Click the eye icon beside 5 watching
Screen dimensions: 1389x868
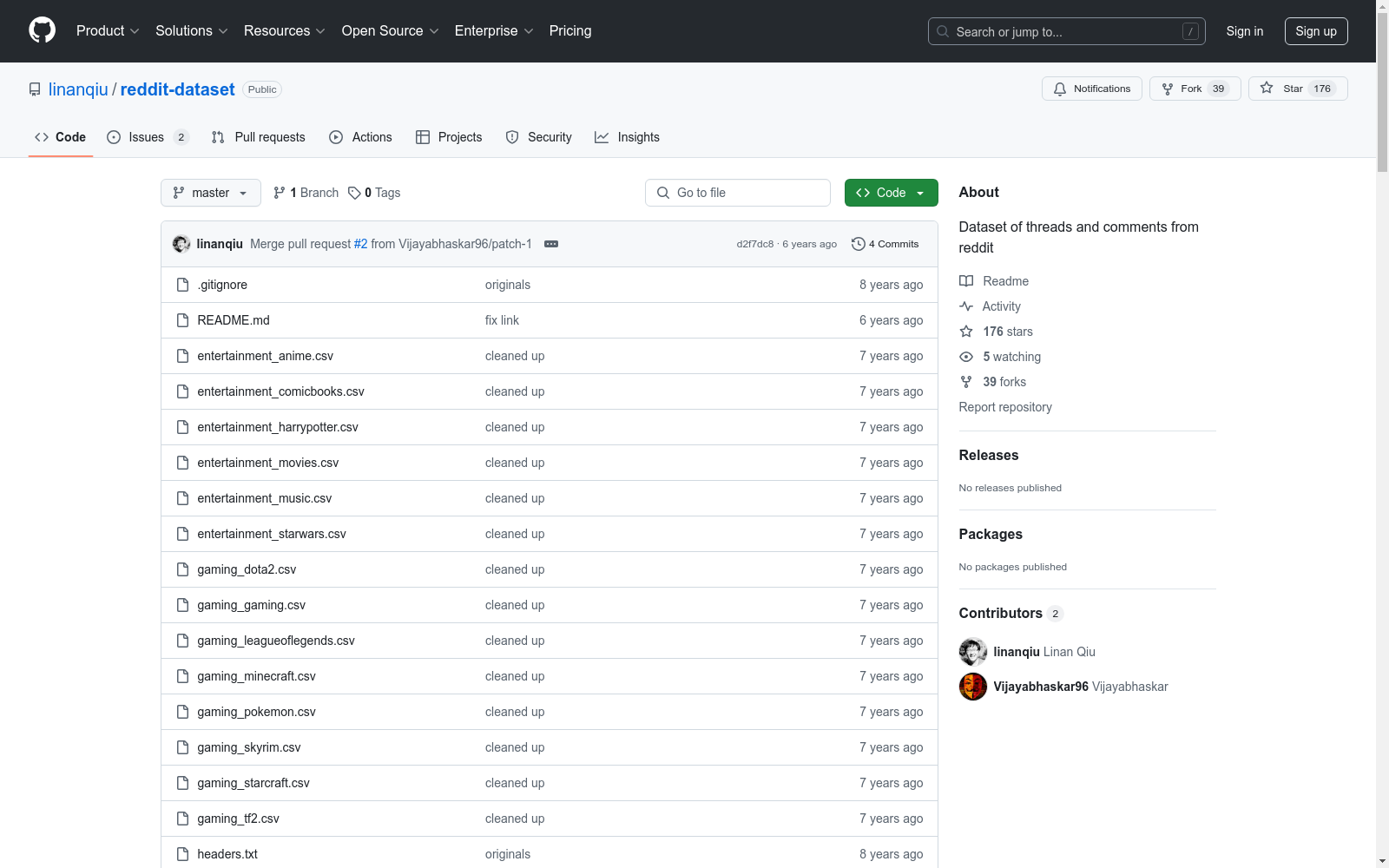point(966,357)
